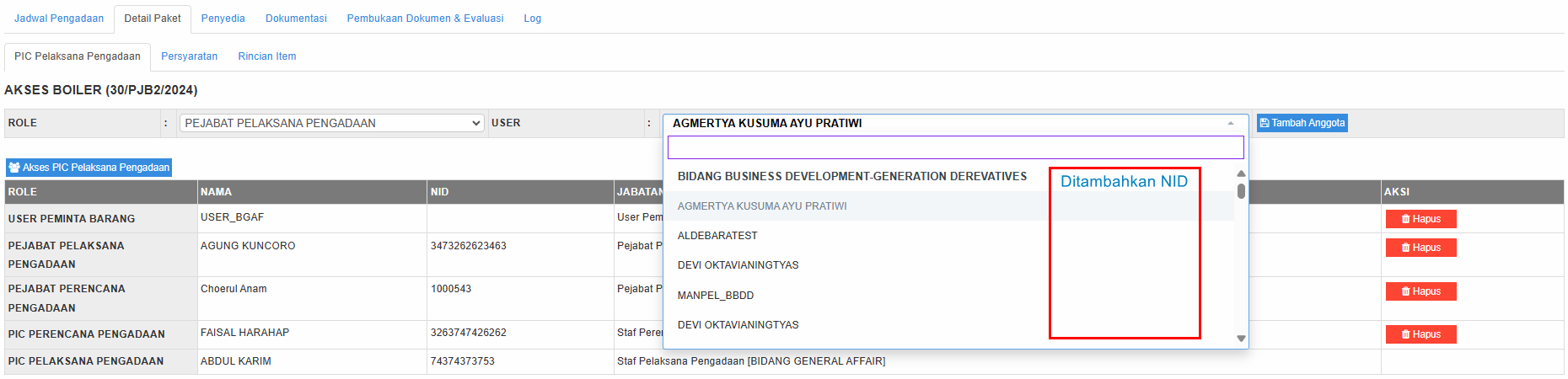Image resolution: width=1568 pixels, height=379 pixels.
Task: Click Akses PIC Pelaksana Pengadaan button
Action: tap(89, 168)
